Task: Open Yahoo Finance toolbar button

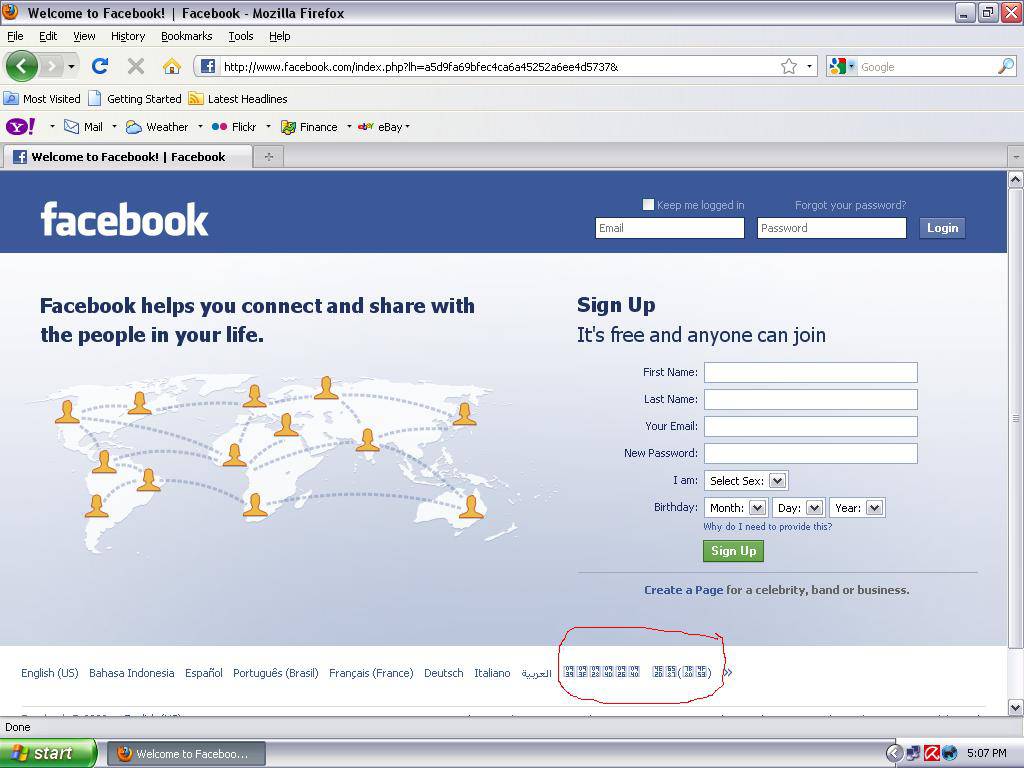Action: point(309,127)
